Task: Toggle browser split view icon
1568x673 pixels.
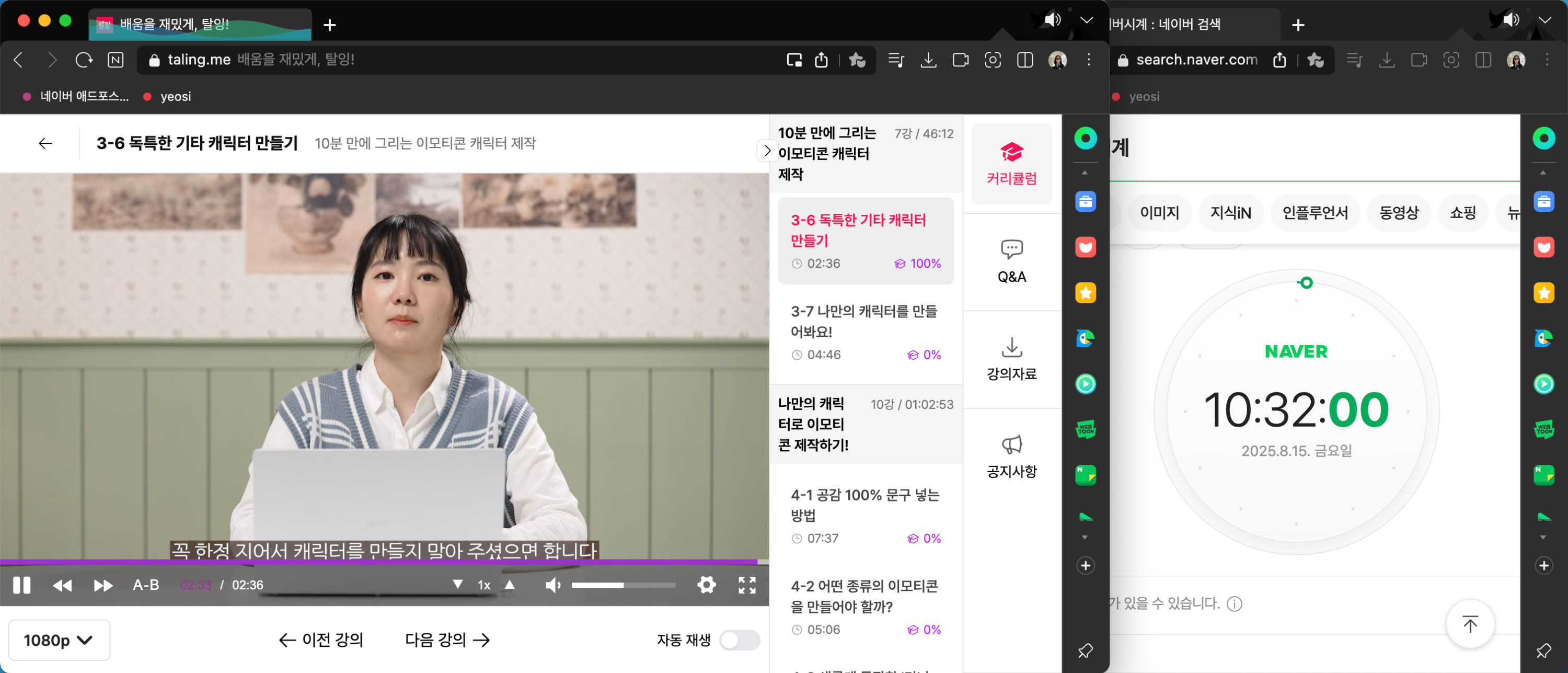Action: pyautogui.click(x=1025, y=60)
